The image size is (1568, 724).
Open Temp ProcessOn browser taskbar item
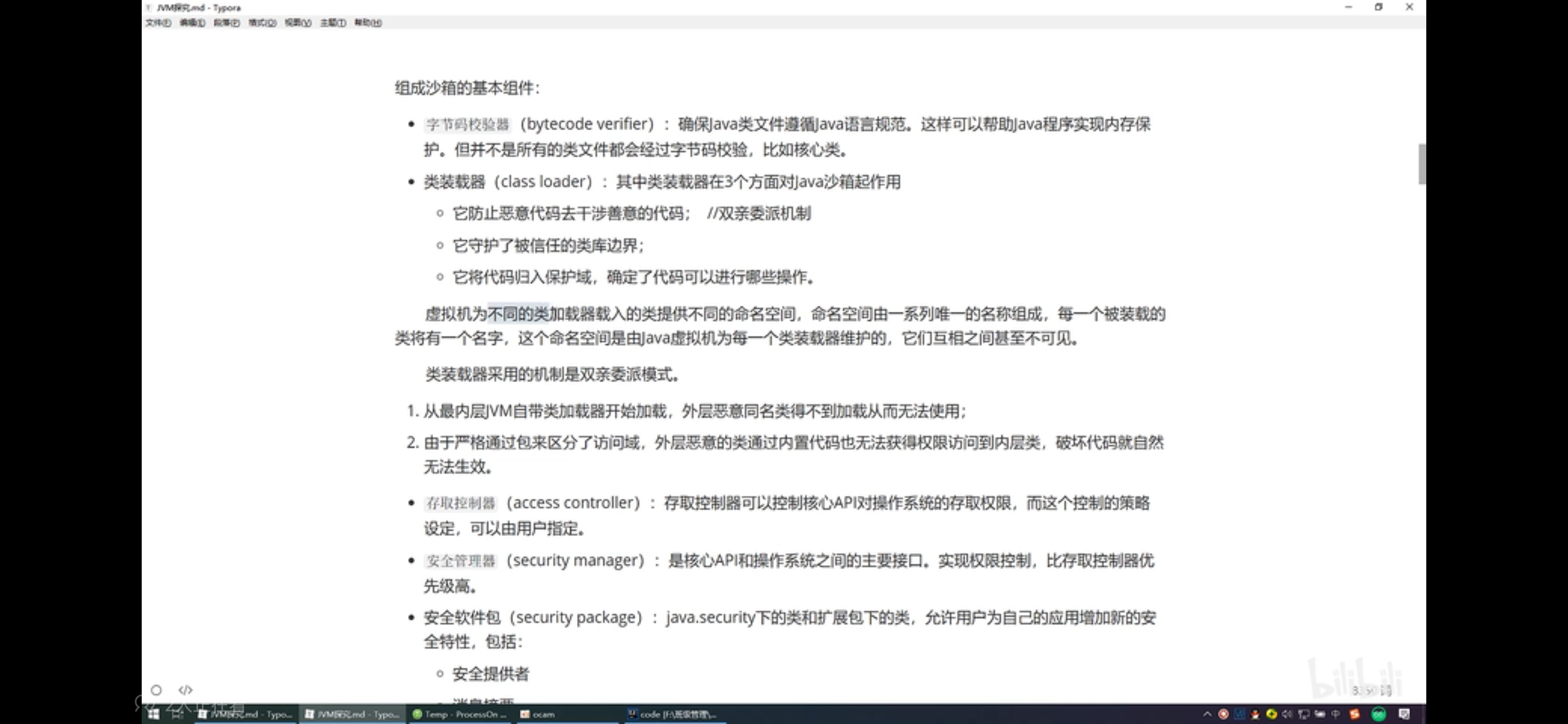click(460, 714)
